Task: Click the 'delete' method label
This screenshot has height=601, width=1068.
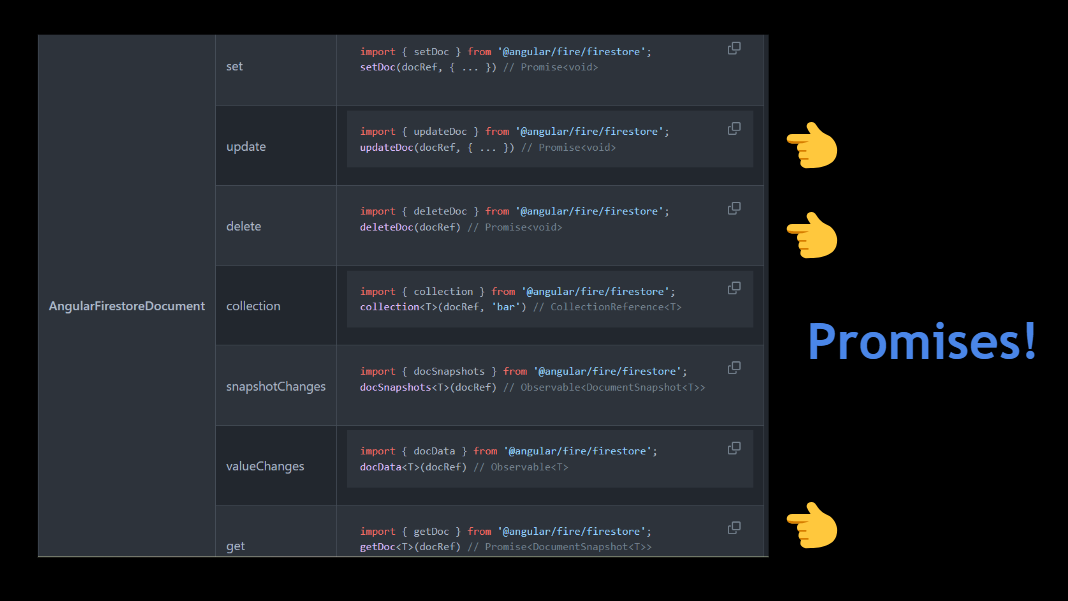Action: (x=243, y=226)
